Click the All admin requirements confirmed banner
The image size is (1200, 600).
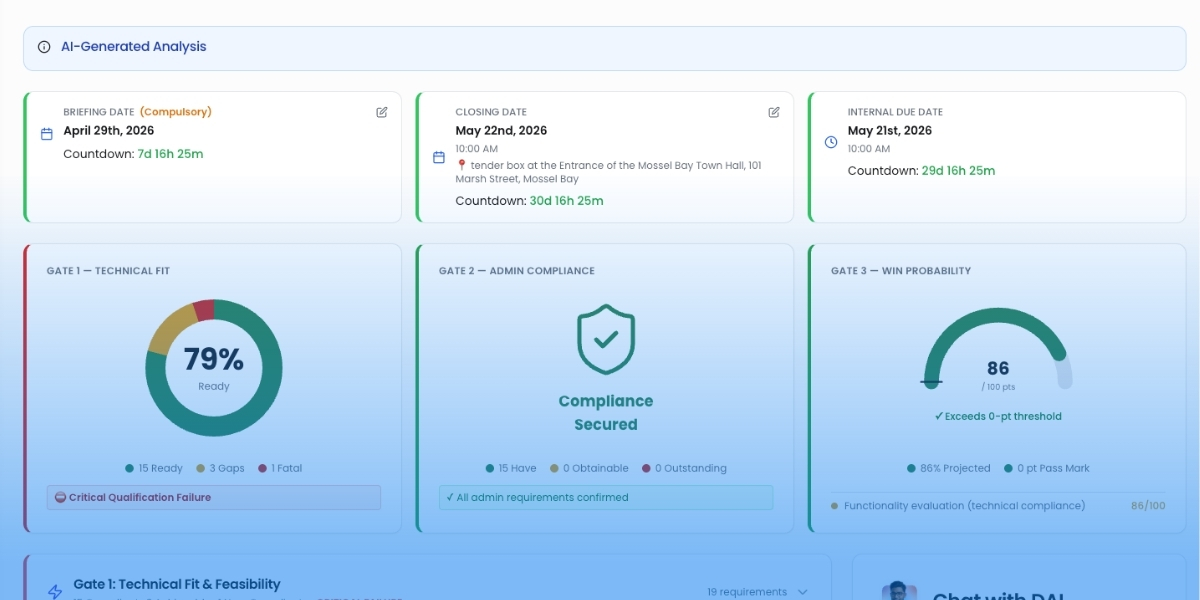coord(606,497)
